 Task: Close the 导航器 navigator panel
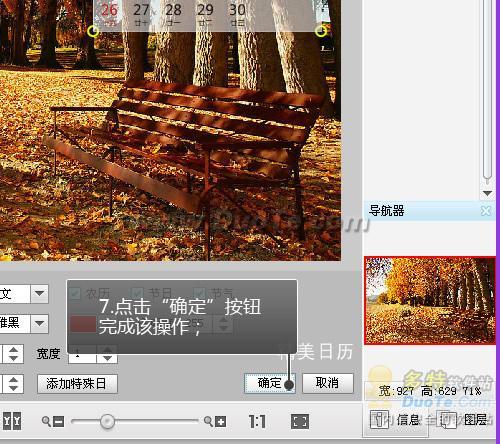click(486, 211)
